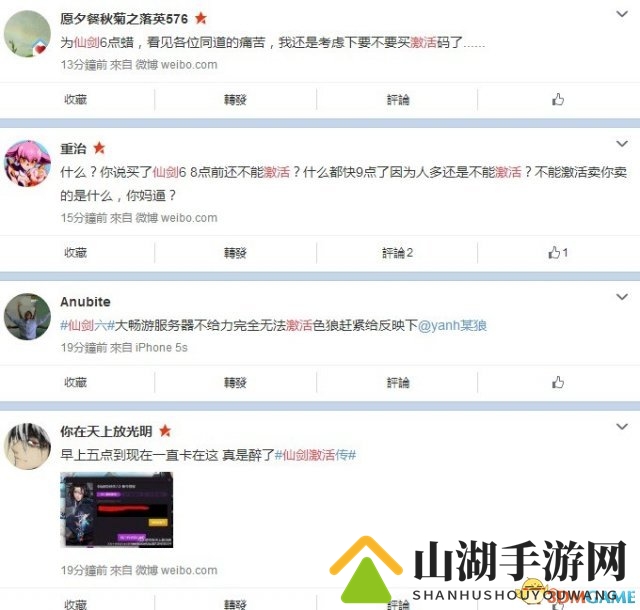Open avatar of 你在天上放光明
The width and height of the screenshot is (640, 610).
27,446
